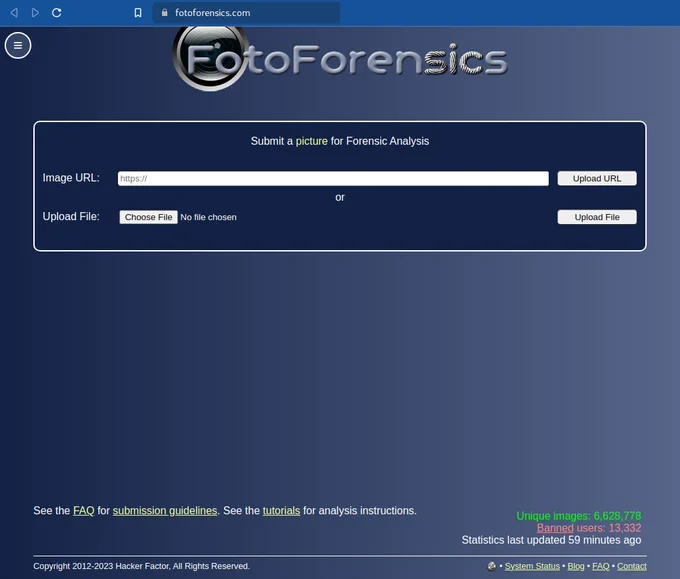Open the hamburger menu button
680x579 pixels.
coord(18,45)
